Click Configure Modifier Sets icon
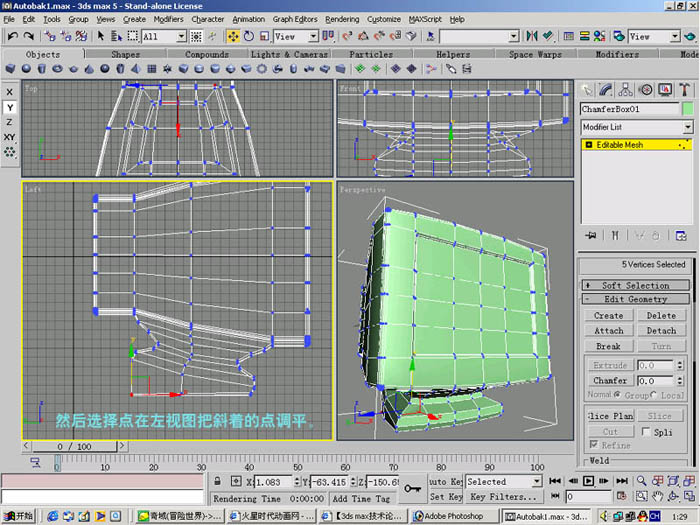 [680, 236]
